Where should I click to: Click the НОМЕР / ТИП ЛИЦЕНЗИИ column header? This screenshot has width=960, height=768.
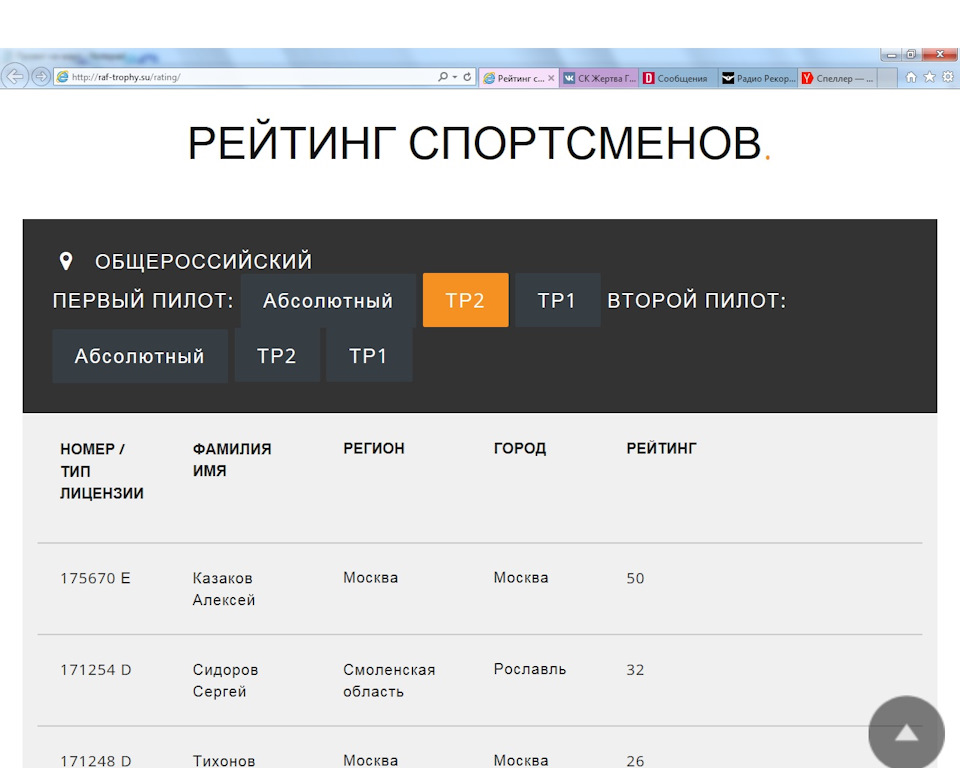[x=102, y=471]
